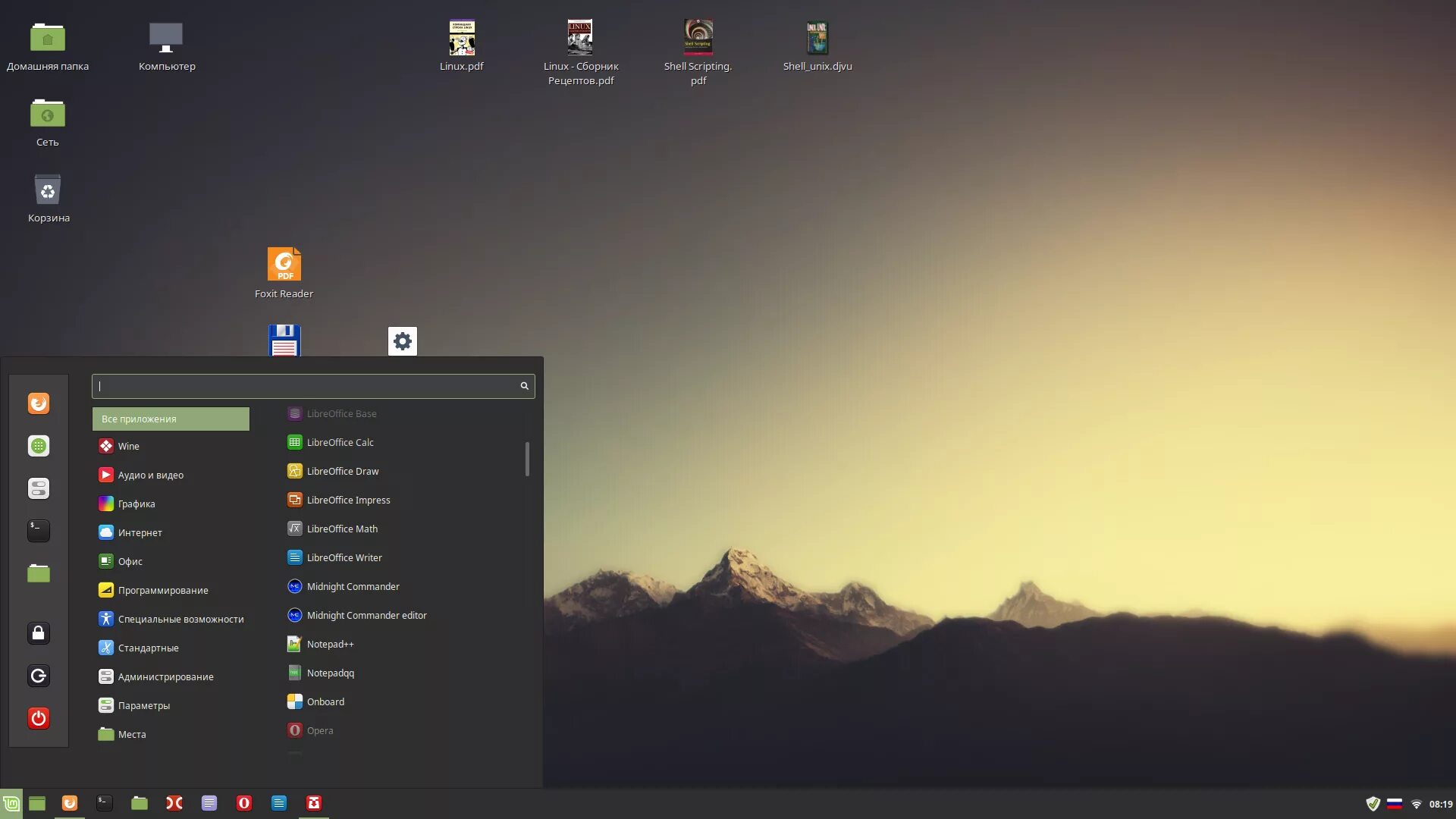Screen dimensions: 1456x819
Task: Launch Opera browser
Action: point(320,730)
